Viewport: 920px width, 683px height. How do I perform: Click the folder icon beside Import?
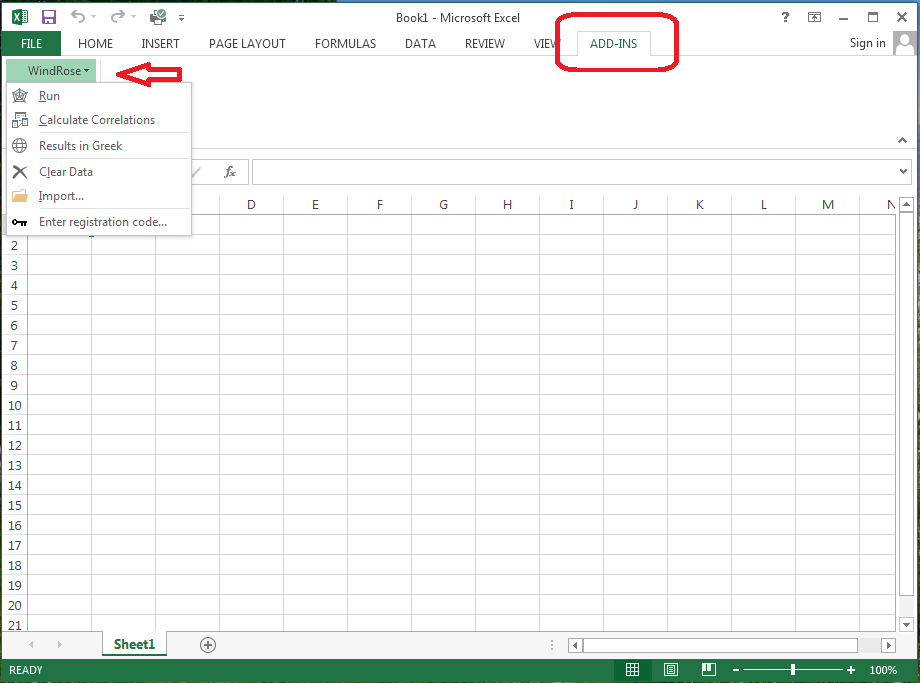coord(20,196)
